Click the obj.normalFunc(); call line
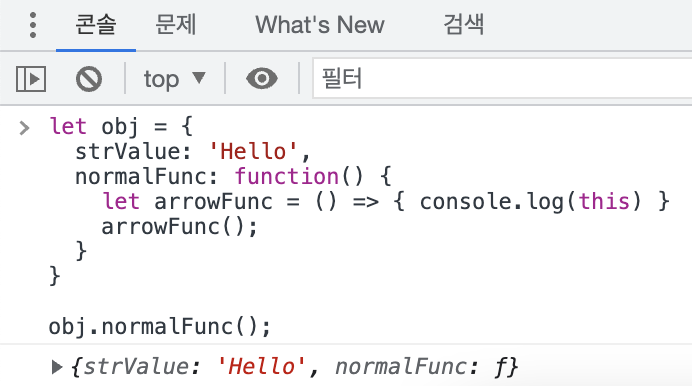The height and width of the screenshot is (386, 692). tap(159, 327)
